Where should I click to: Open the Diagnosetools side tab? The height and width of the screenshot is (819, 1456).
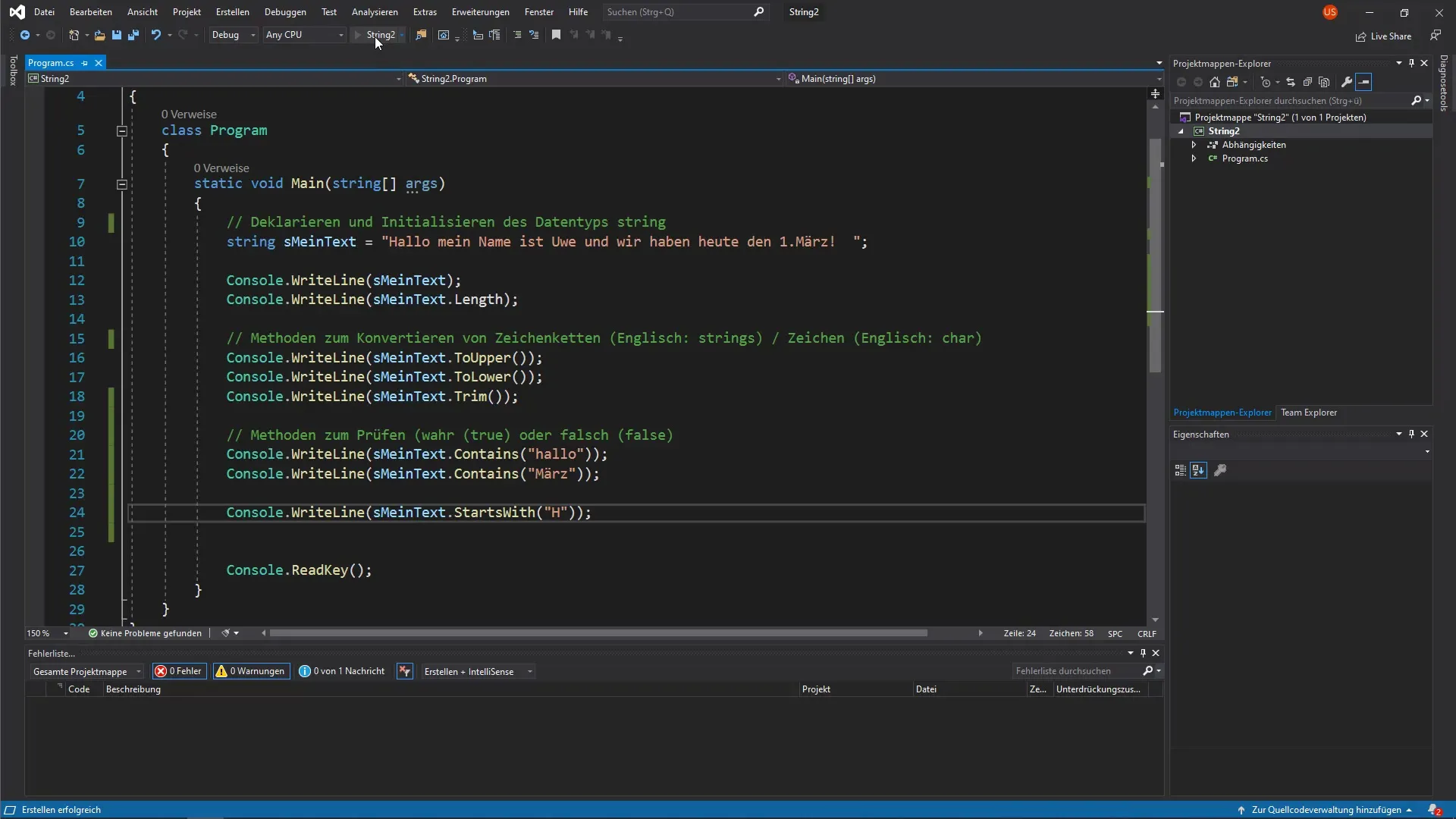click(1443, 83)
